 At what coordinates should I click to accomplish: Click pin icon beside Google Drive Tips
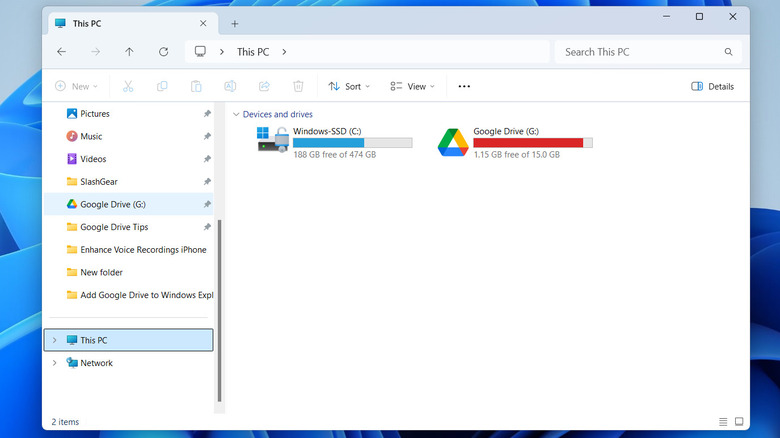(207, 227)
